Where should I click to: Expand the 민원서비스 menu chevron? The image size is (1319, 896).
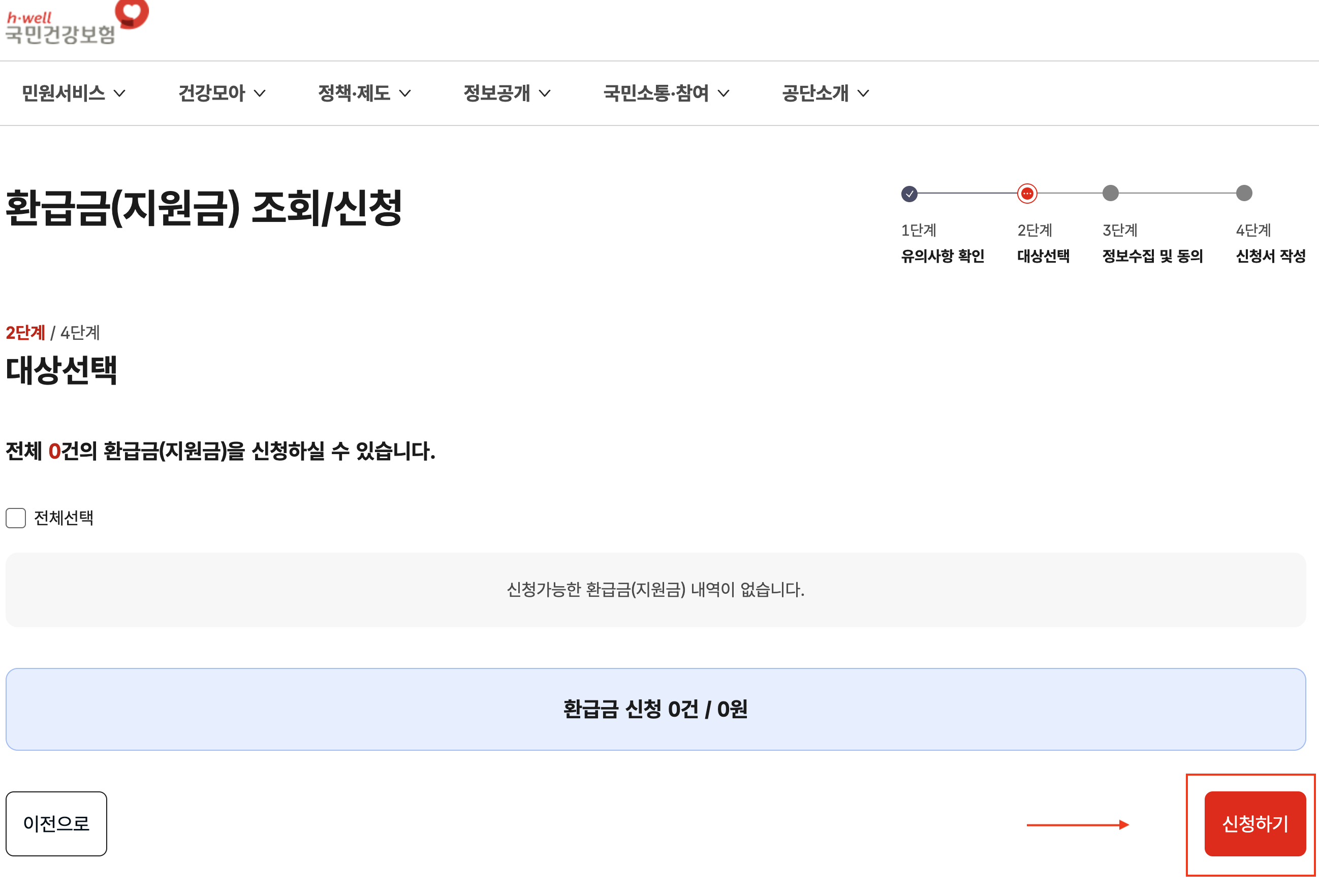[120, 93]
